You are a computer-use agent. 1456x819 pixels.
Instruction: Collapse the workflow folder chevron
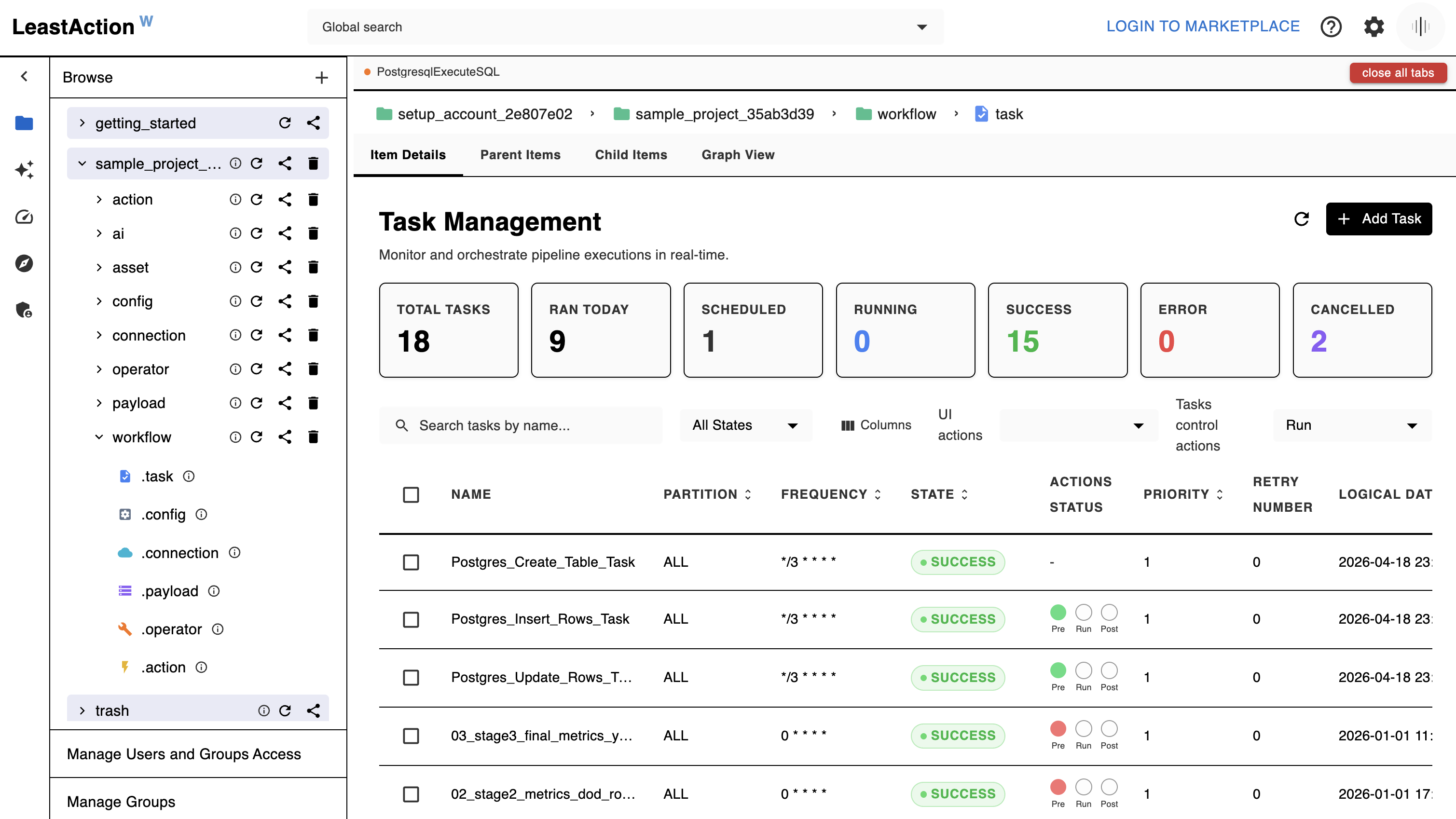(x=99, y=437)
